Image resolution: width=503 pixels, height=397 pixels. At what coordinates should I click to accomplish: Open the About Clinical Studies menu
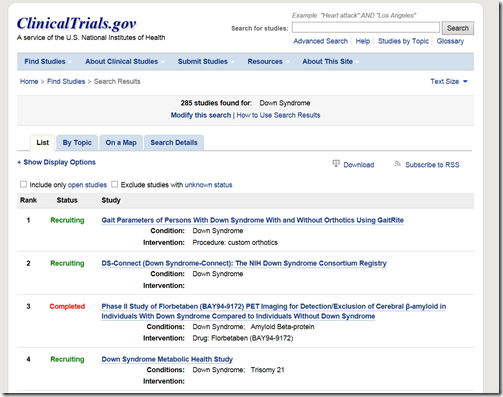124,62
